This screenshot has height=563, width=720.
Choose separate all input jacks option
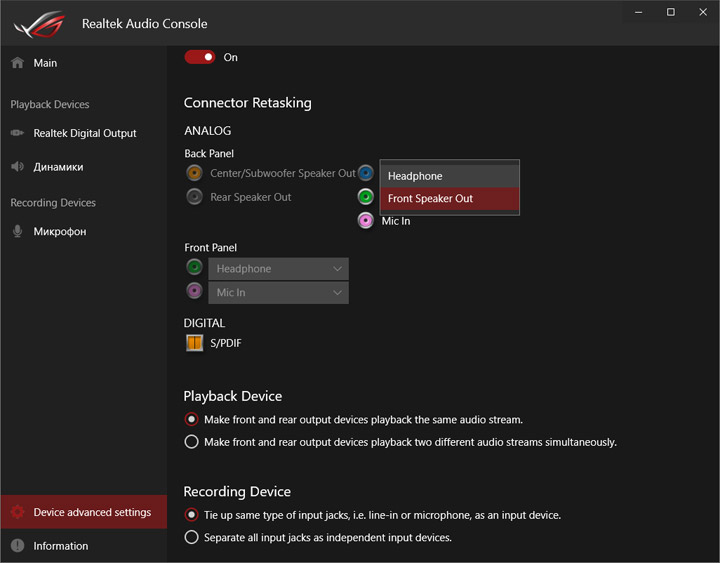[191, 537]
